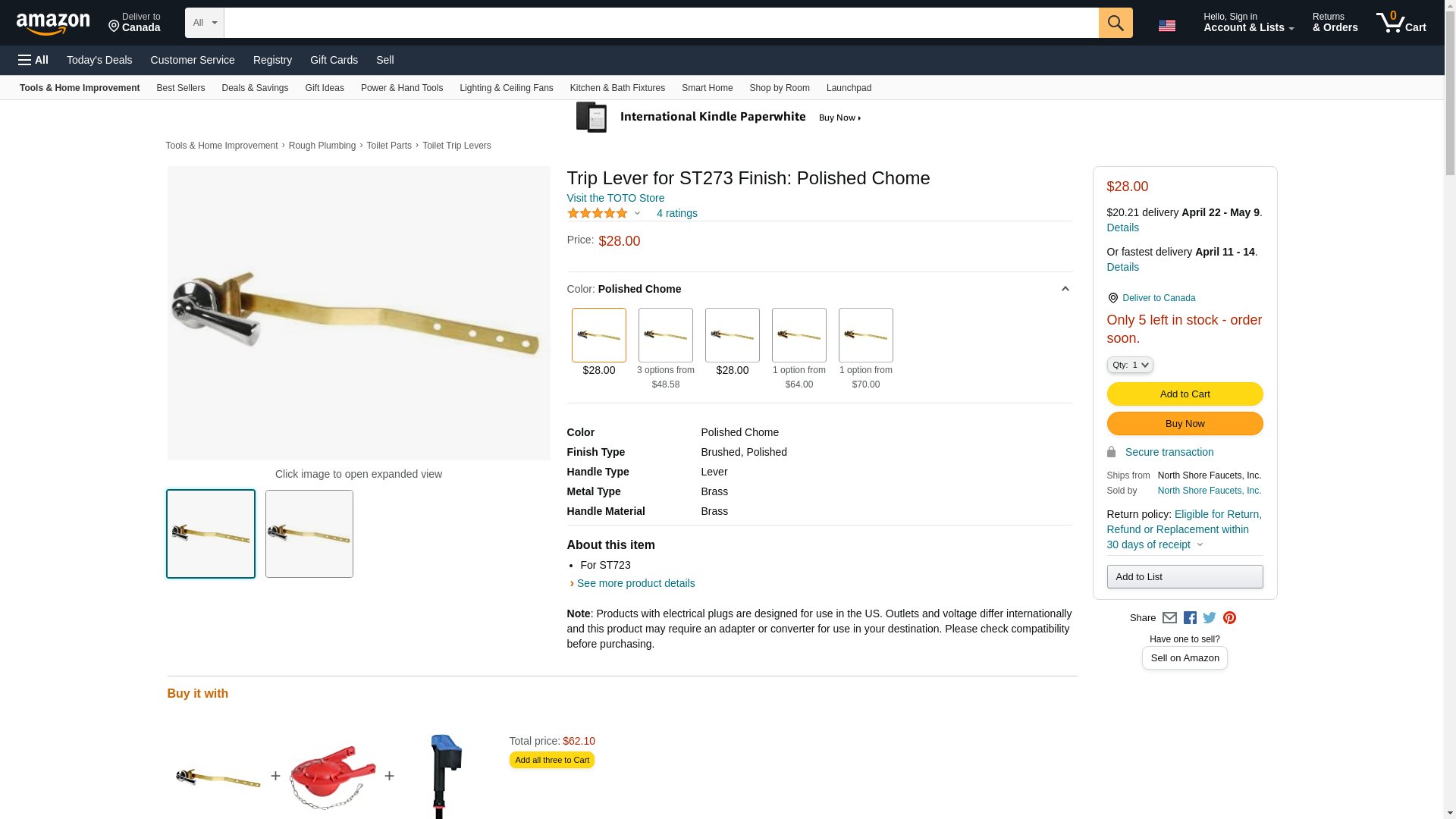Open Today's Deals in nav bar
The image size is (1456, 819).
coord(99,60)
